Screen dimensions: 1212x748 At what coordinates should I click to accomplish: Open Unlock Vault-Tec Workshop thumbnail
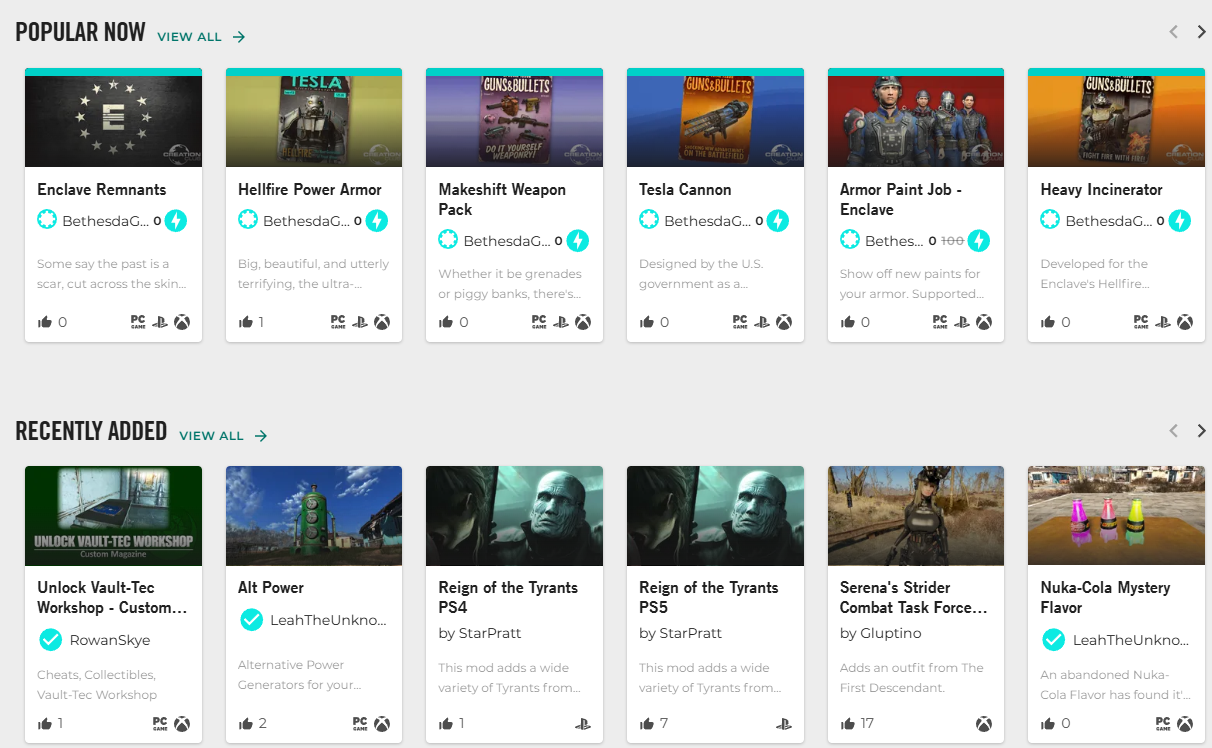113,516
